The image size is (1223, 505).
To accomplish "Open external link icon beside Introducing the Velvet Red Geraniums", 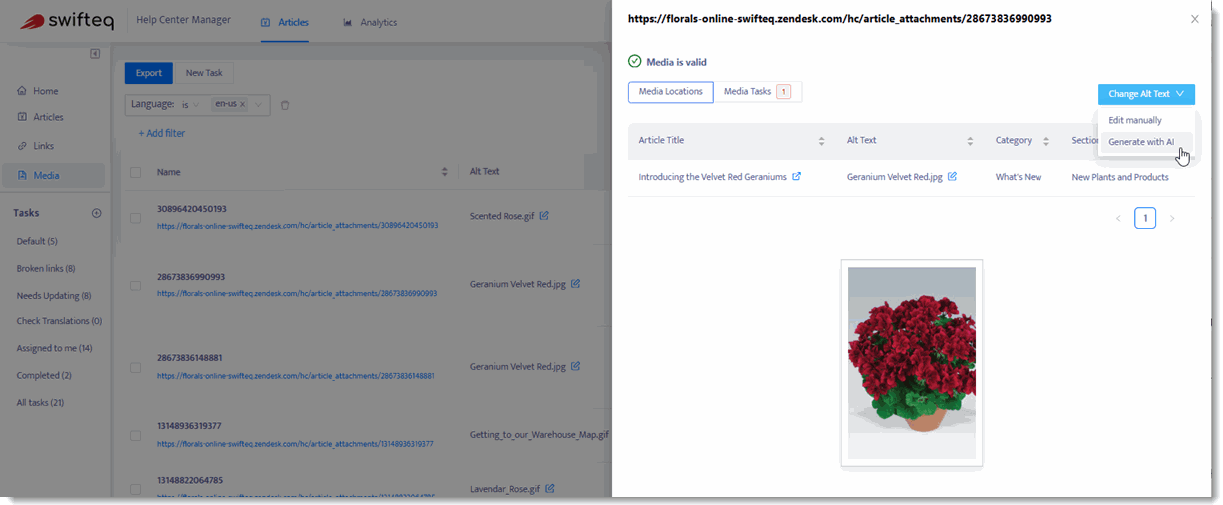I will pyautogui.click(x=797, y=177).
